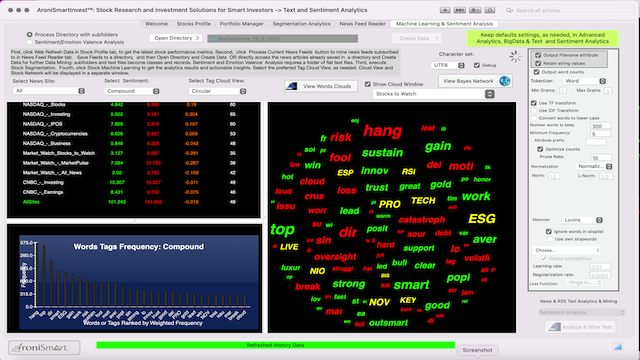Open Stocks to Watch dropdown
The height and width of the screenshot is (360, 640).
point(433,94)
